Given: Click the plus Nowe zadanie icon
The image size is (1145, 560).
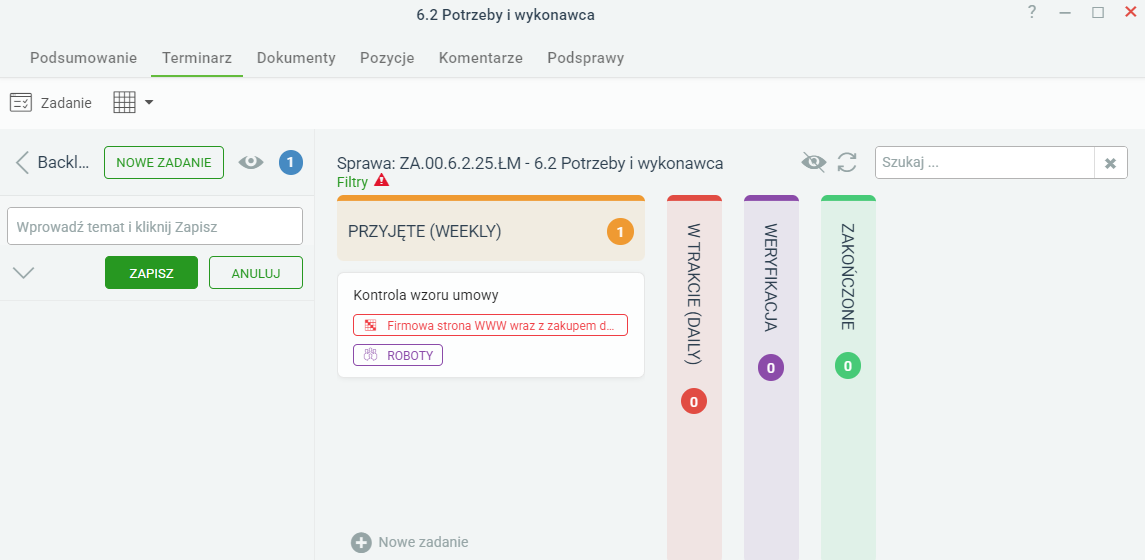Looking at the screenshot, I should [361, 542].
